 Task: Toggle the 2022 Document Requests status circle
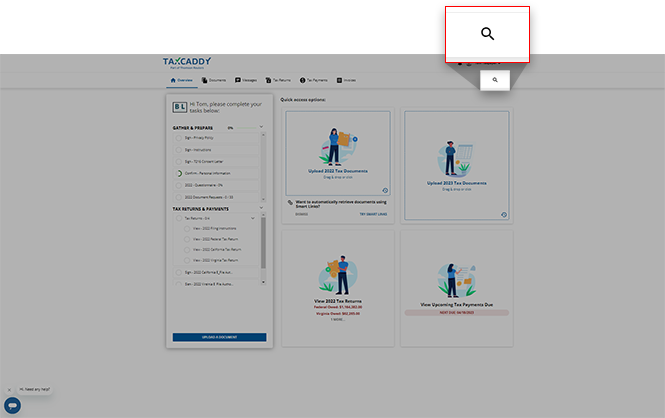coord(179,197)
